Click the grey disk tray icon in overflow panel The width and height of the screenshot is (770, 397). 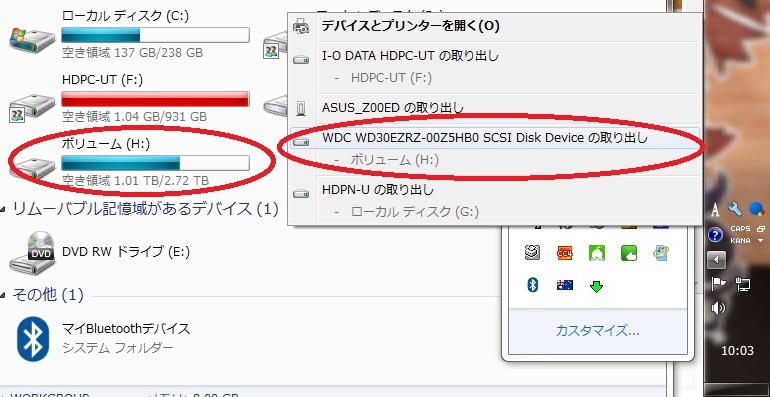(x=532, y=253)
